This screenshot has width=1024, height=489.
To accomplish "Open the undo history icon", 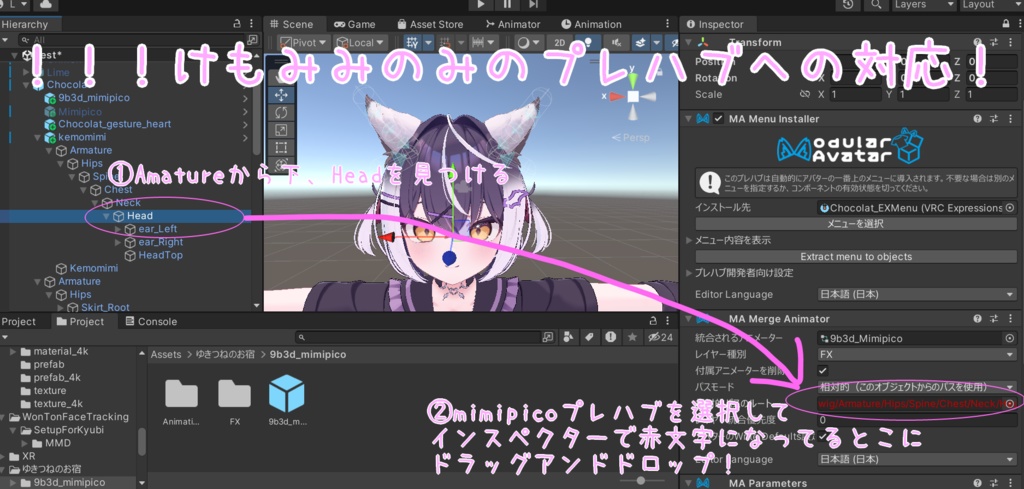I will [848, 5].
